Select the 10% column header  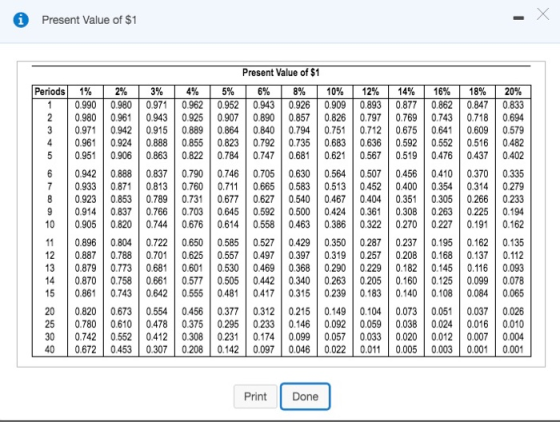pyautogui.click(x=335, y=92)
